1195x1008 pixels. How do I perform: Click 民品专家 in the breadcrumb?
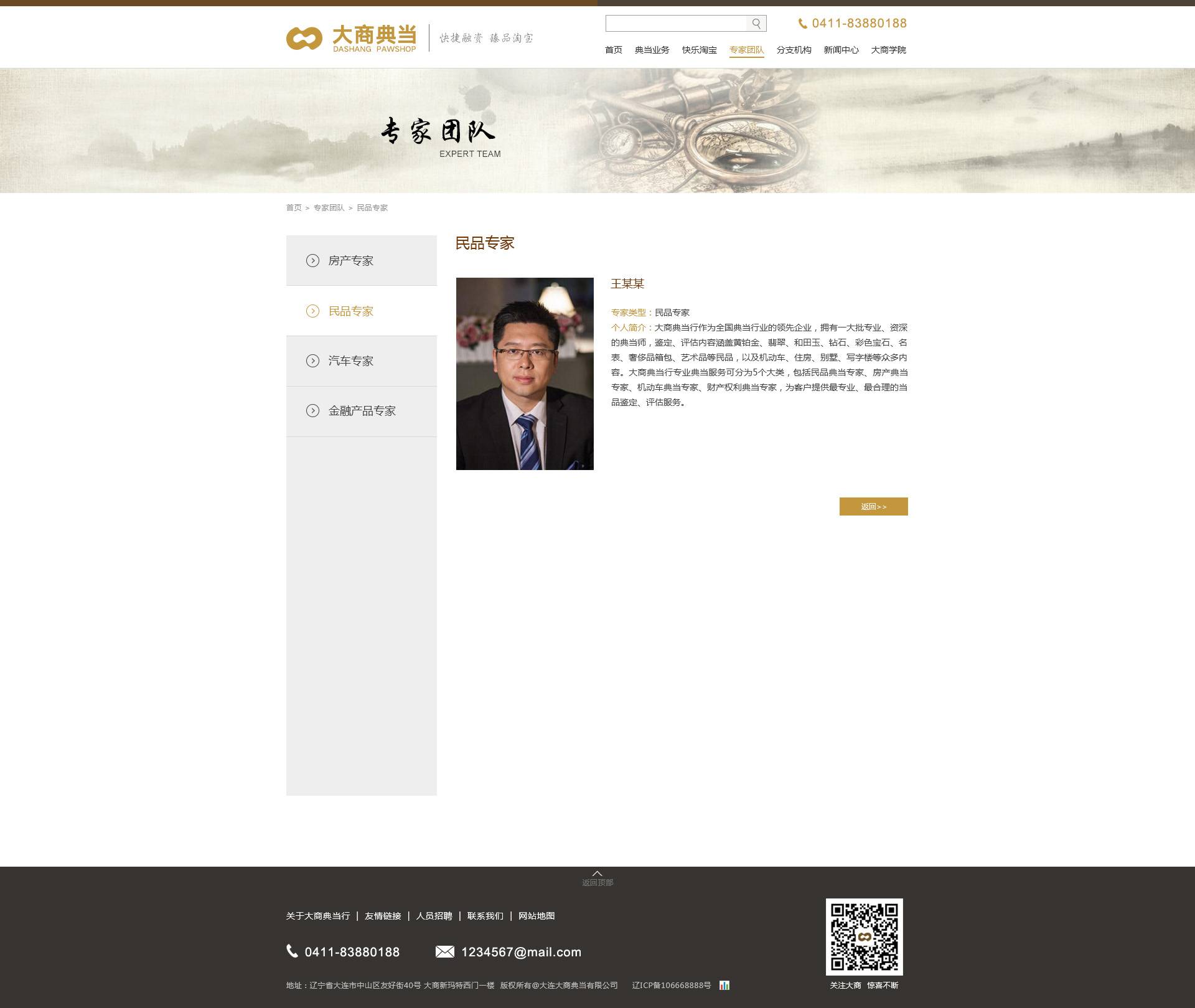(x=372, y=208)
